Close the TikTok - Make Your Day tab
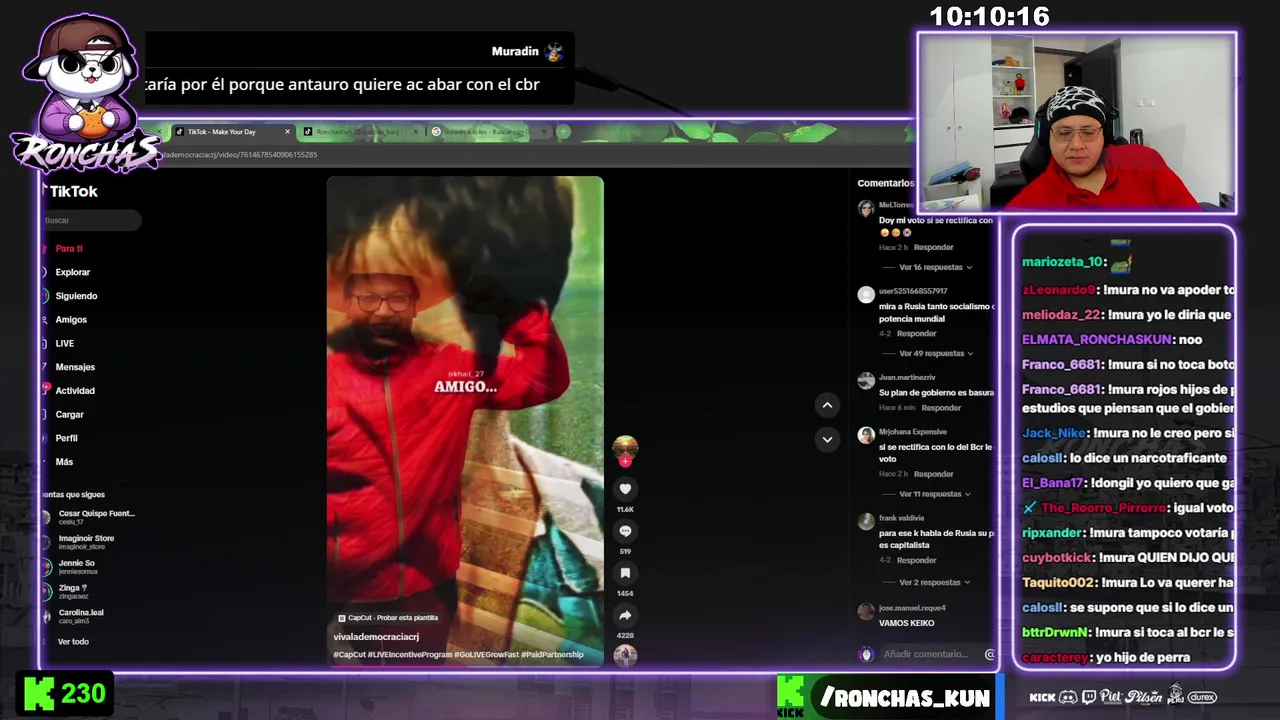The height and width of the screenshot is (720, 1280). coord(287,132)
